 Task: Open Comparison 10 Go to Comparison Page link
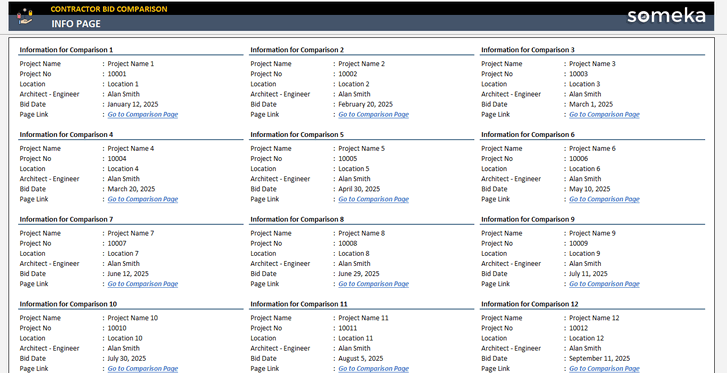(x=143, y=369)
